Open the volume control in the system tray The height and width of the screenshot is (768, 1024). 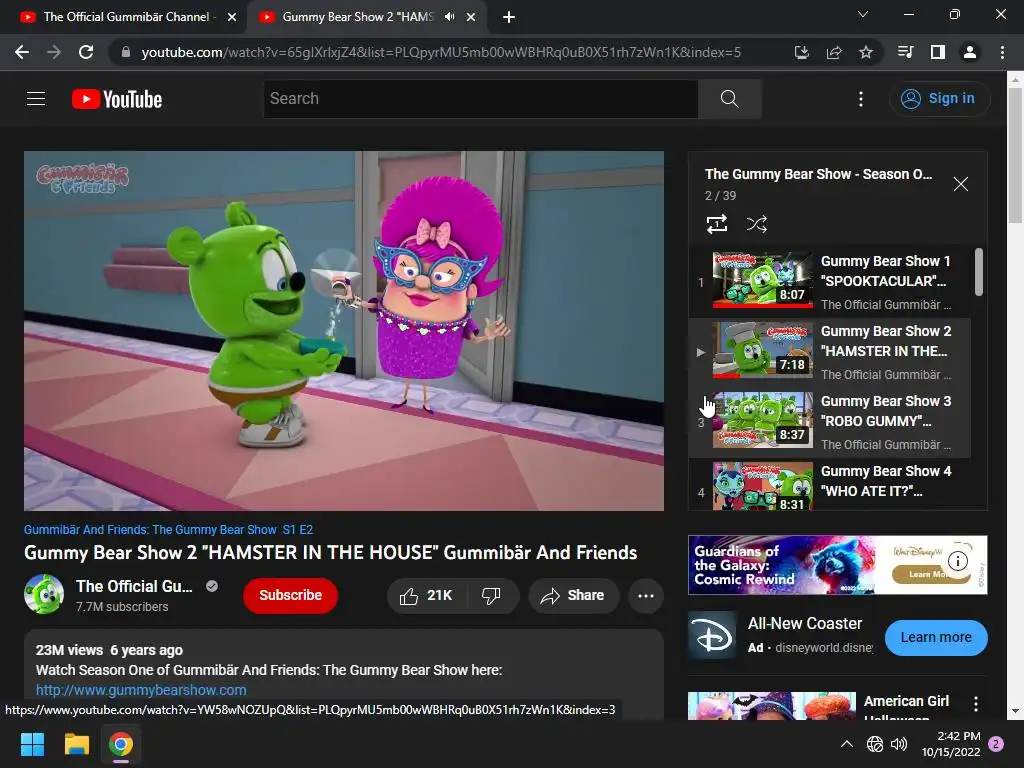(899, 744)
